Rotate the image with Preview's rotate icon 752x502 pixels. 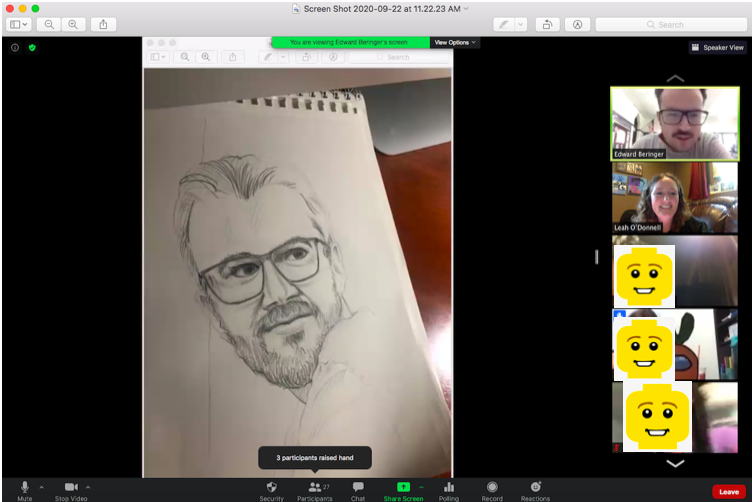[547, 24]
